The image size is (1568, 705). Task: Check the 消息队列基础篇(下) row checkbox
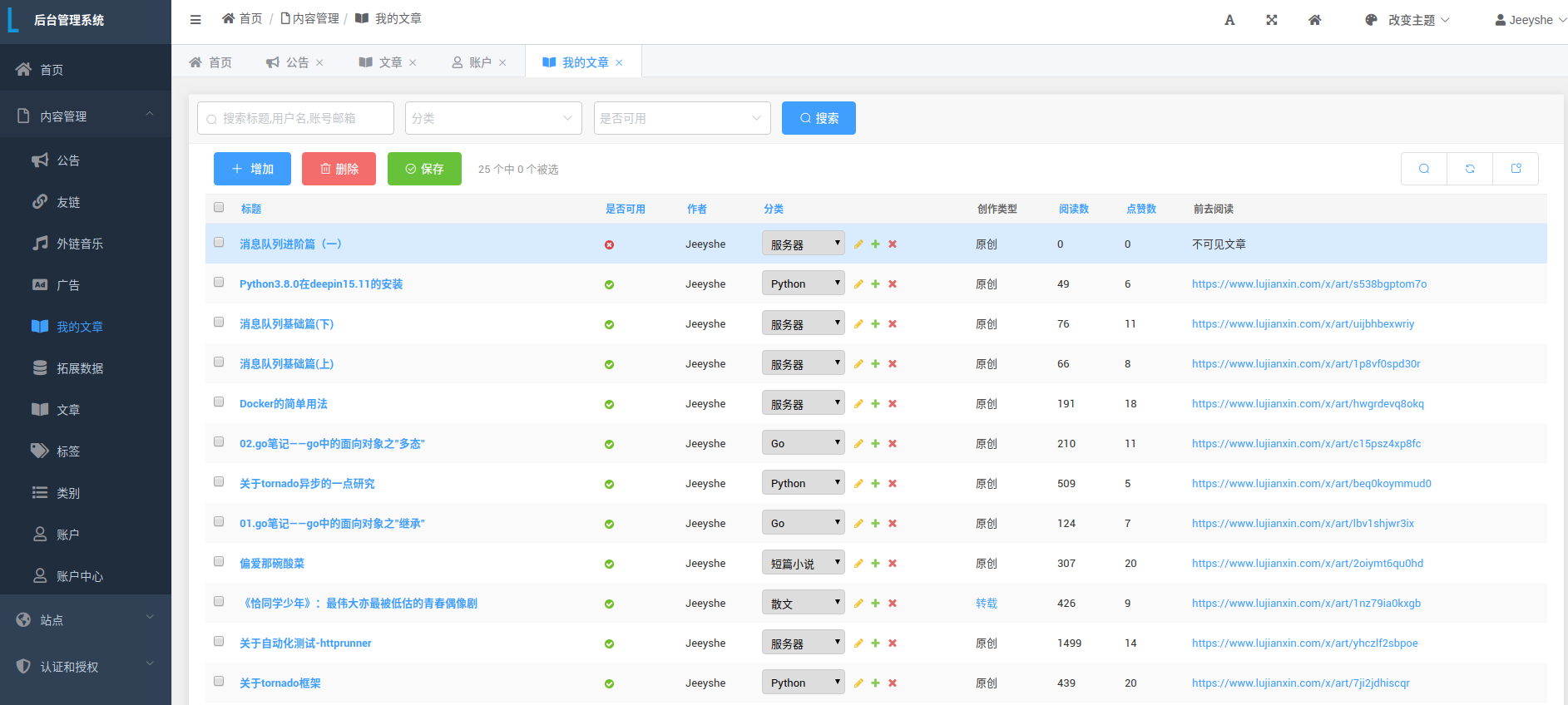pyautogui.click(x=219, y=322)
